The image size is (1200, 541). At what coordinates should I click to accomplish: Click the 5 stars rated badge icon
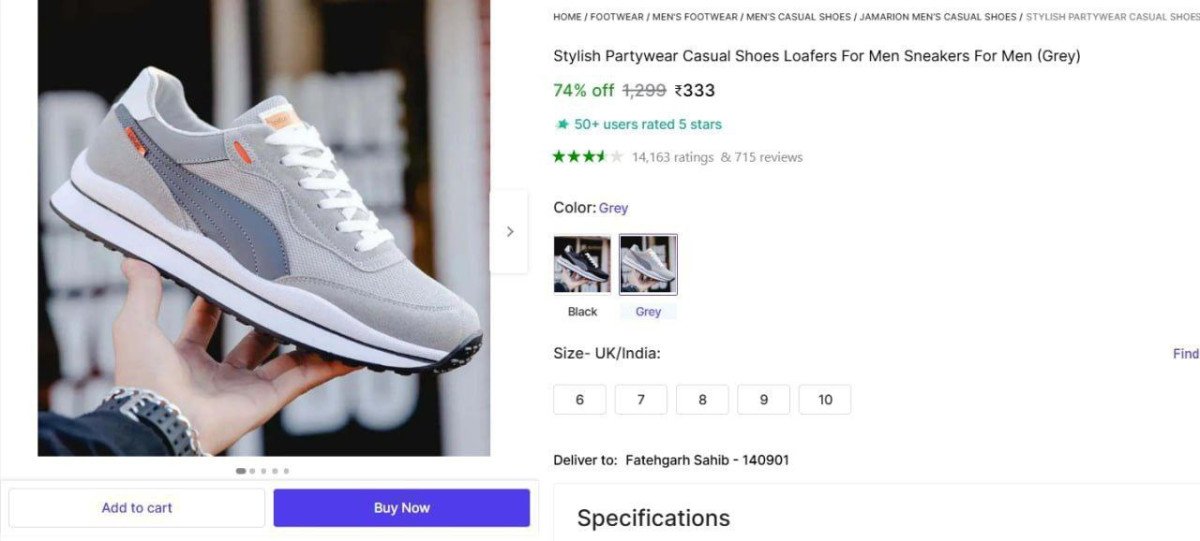click(x=562, y=124)
